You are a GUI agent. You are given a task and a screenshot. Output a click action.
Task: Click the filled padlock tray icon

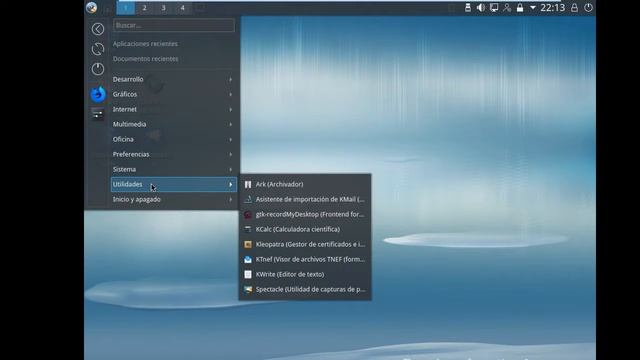(x=520, y=7)
